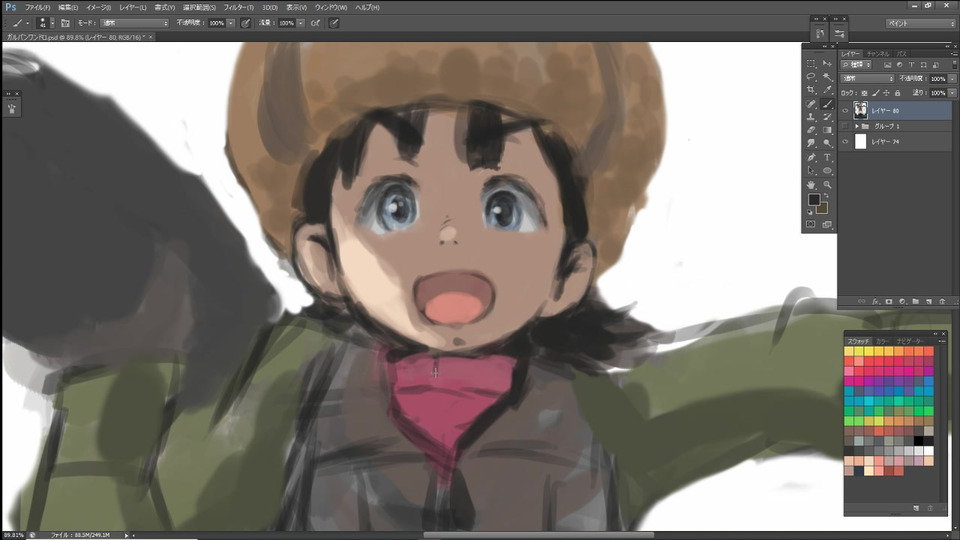This screenshot has height=540, width=960.
Task: Expand the グループ 1 layer group
Action: click(x=857, y=126)
